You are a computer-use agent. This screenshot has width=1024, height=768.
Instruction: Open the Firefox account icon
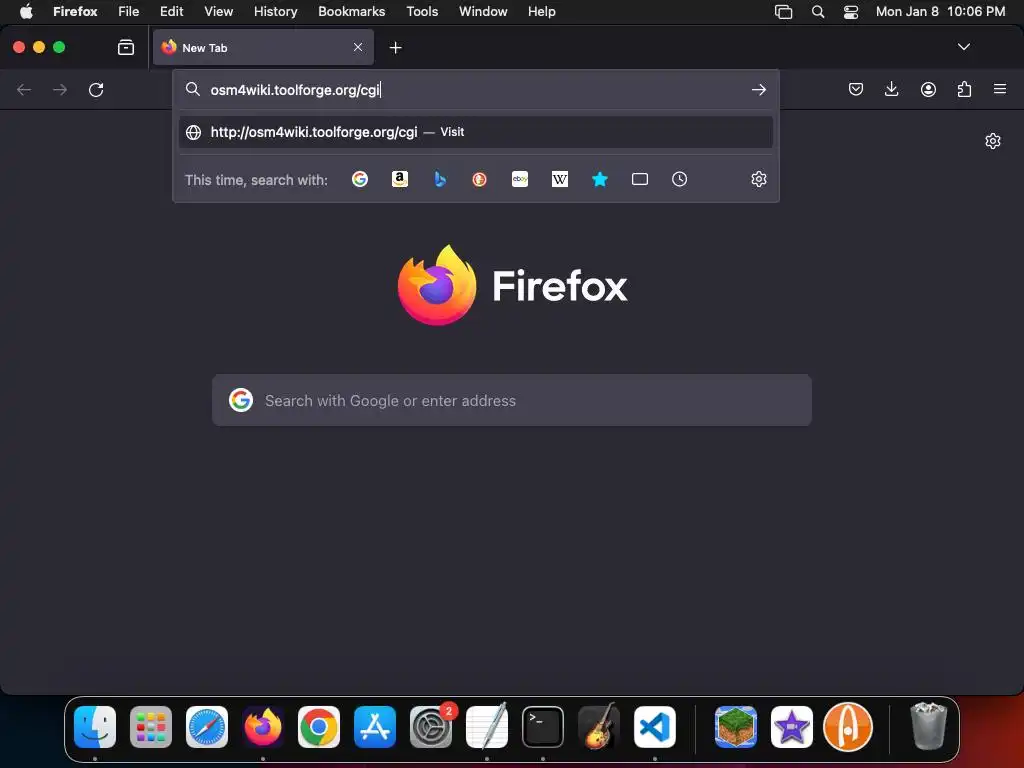tap(928, 89)
